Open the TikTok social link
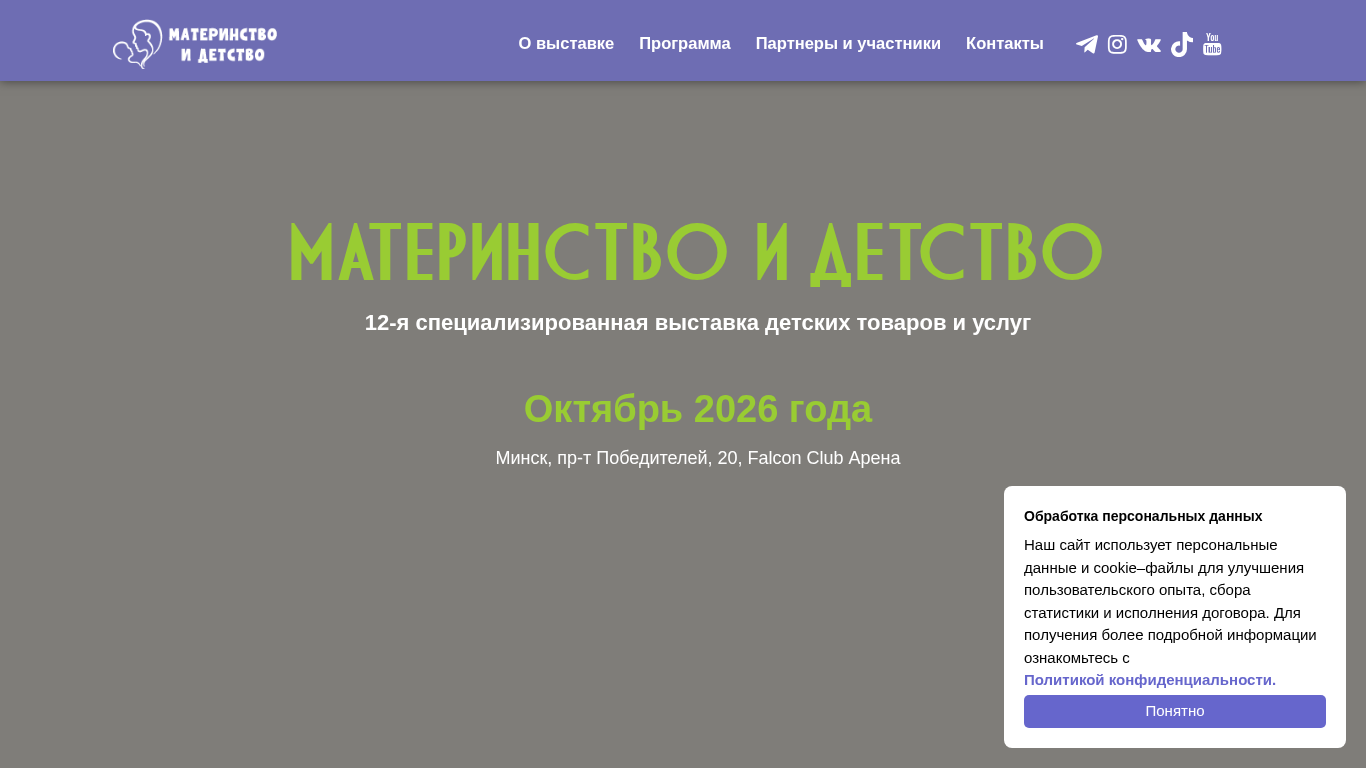Screen dimensions: 1366x768 tap(1181, 44)
